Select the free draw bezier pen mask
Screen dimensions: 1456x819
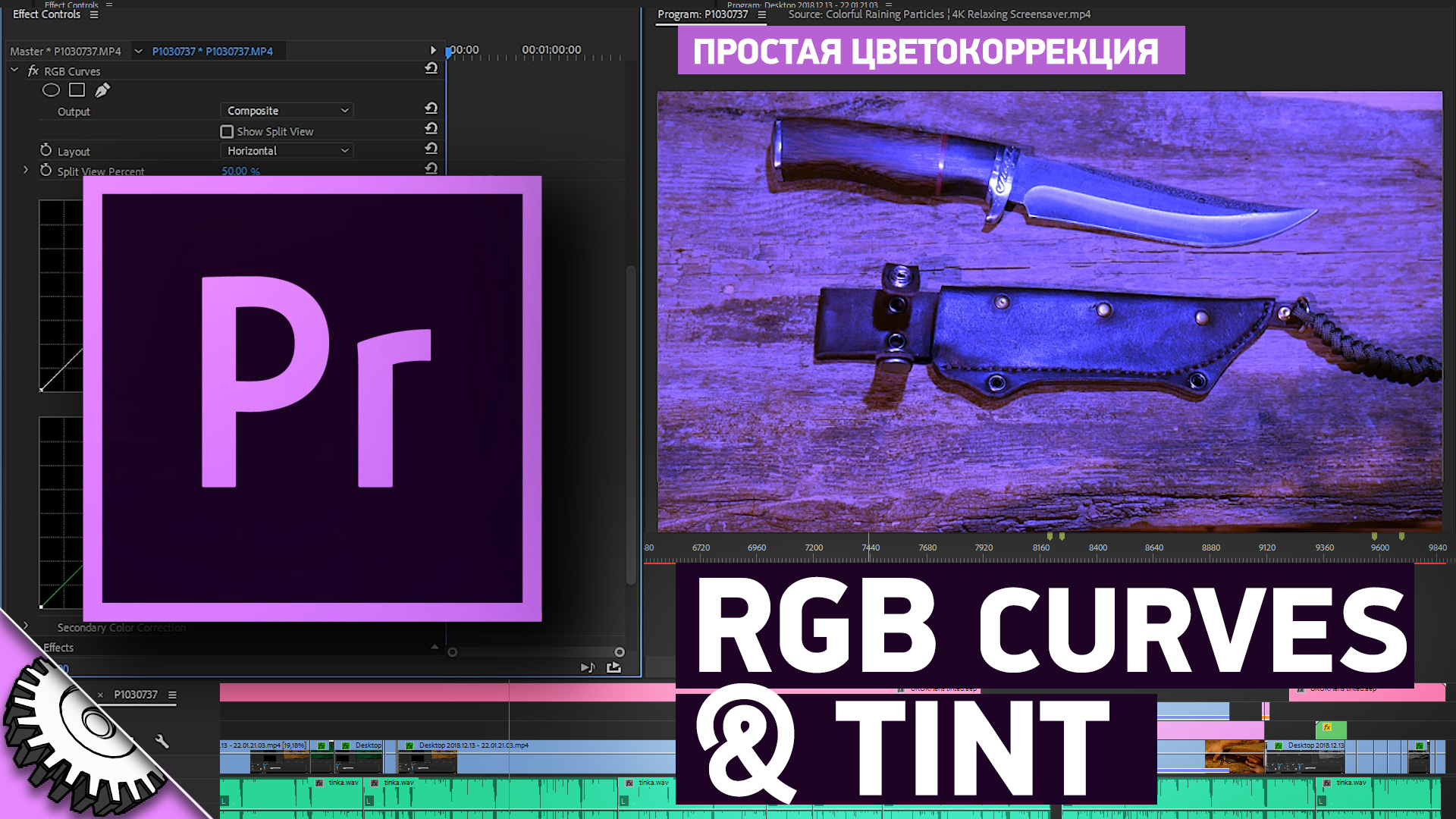(102, 90)
